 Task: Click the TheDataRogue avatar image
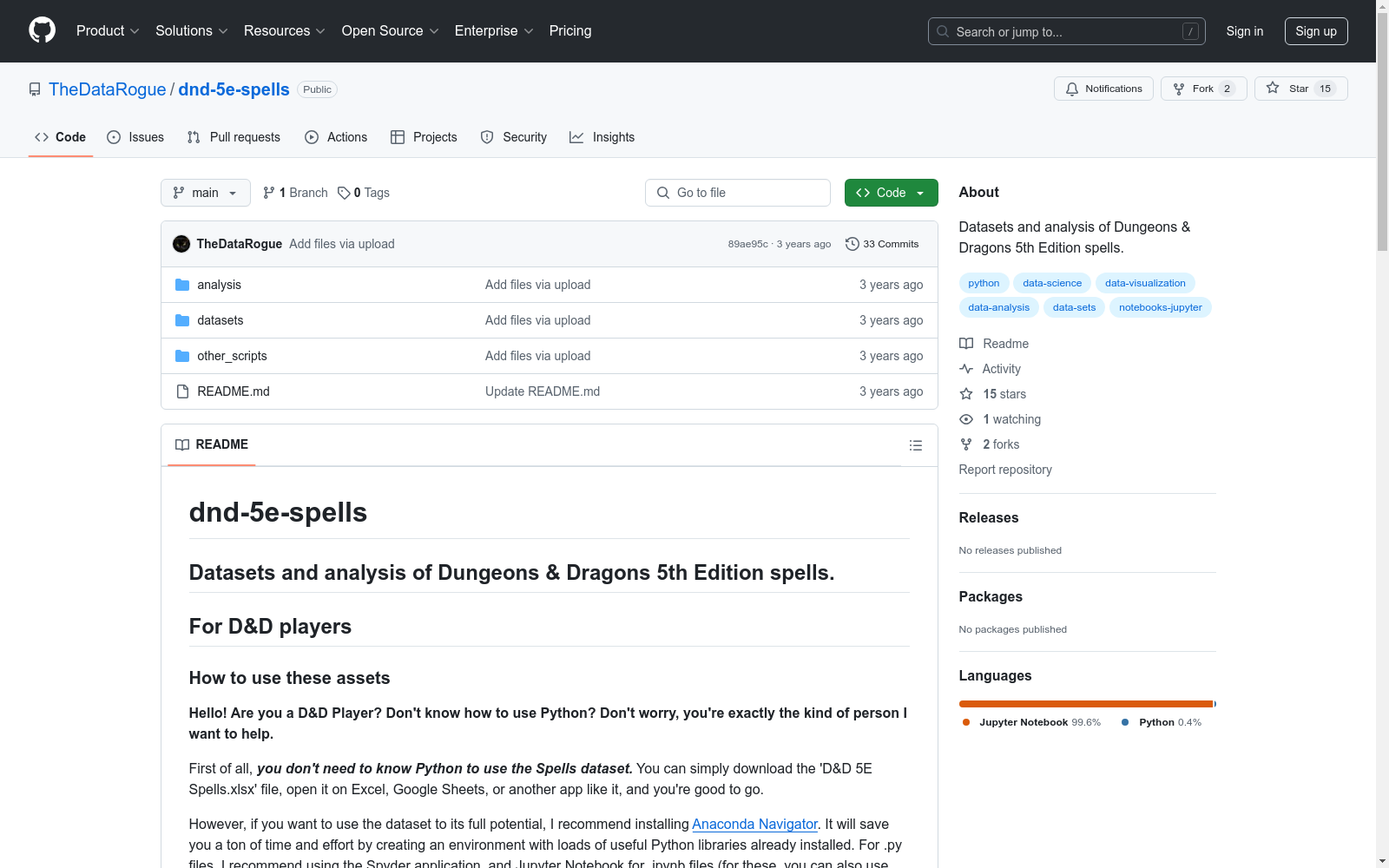point(181,244)
